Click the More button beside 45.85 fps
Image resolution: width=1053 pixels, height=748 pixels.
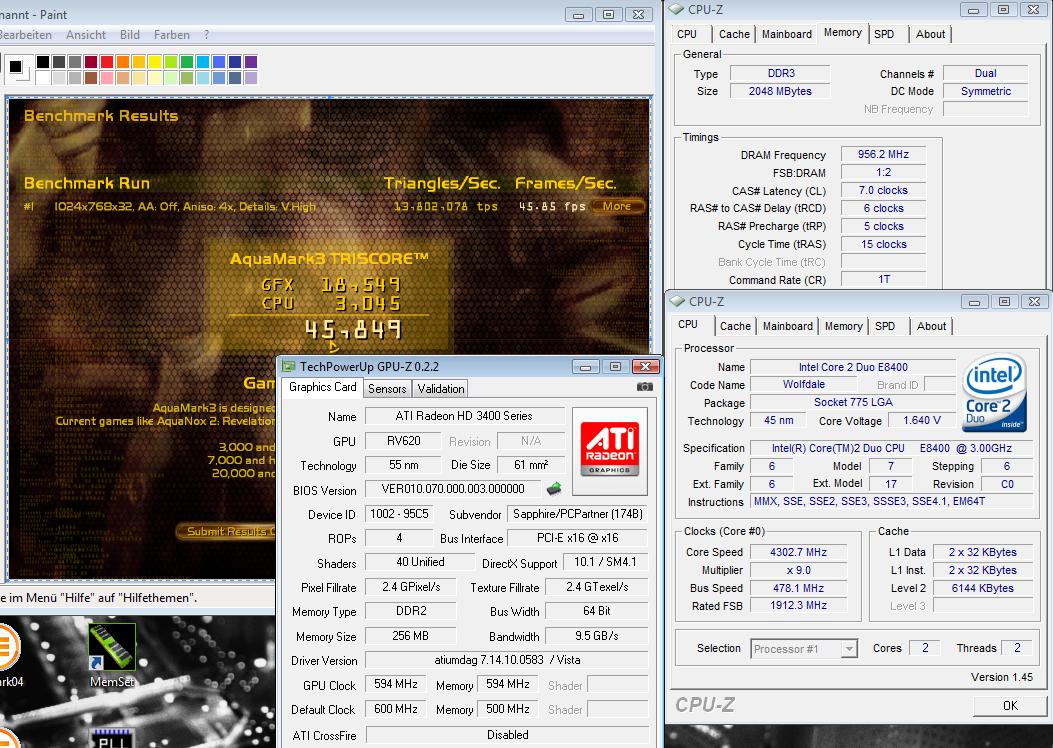[617, 206]
